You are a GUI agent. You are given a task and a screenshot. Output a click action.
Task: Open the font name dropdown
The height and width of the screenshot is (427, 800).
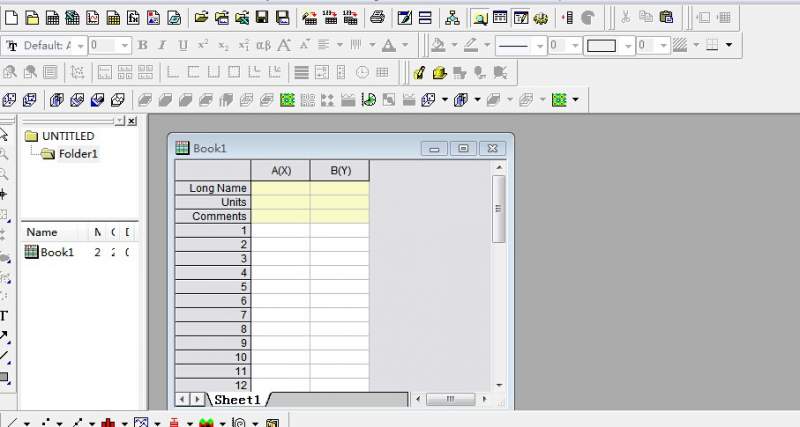80,46
